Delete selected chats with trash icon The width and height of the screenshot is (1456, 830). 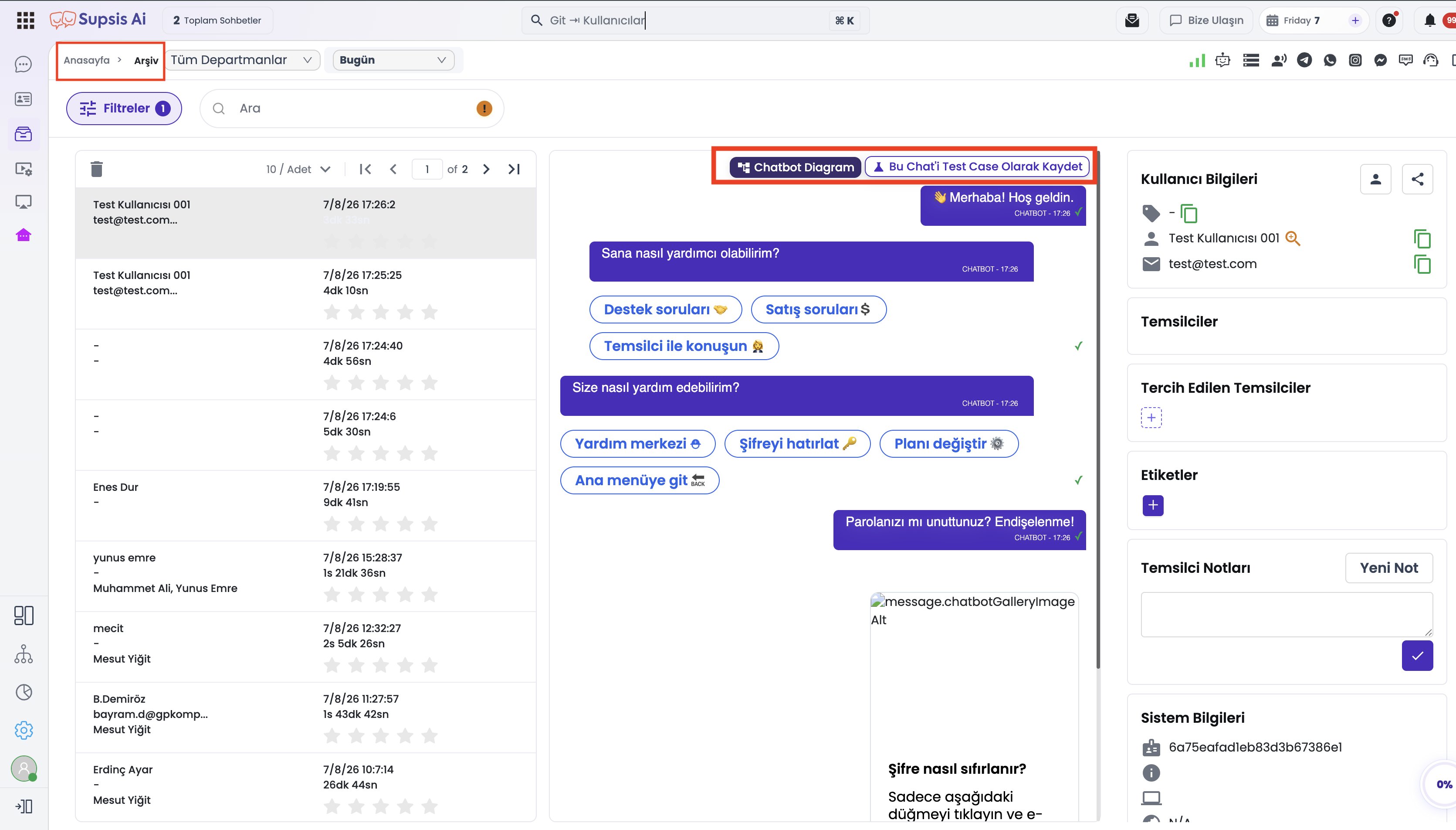coord(97,169)
